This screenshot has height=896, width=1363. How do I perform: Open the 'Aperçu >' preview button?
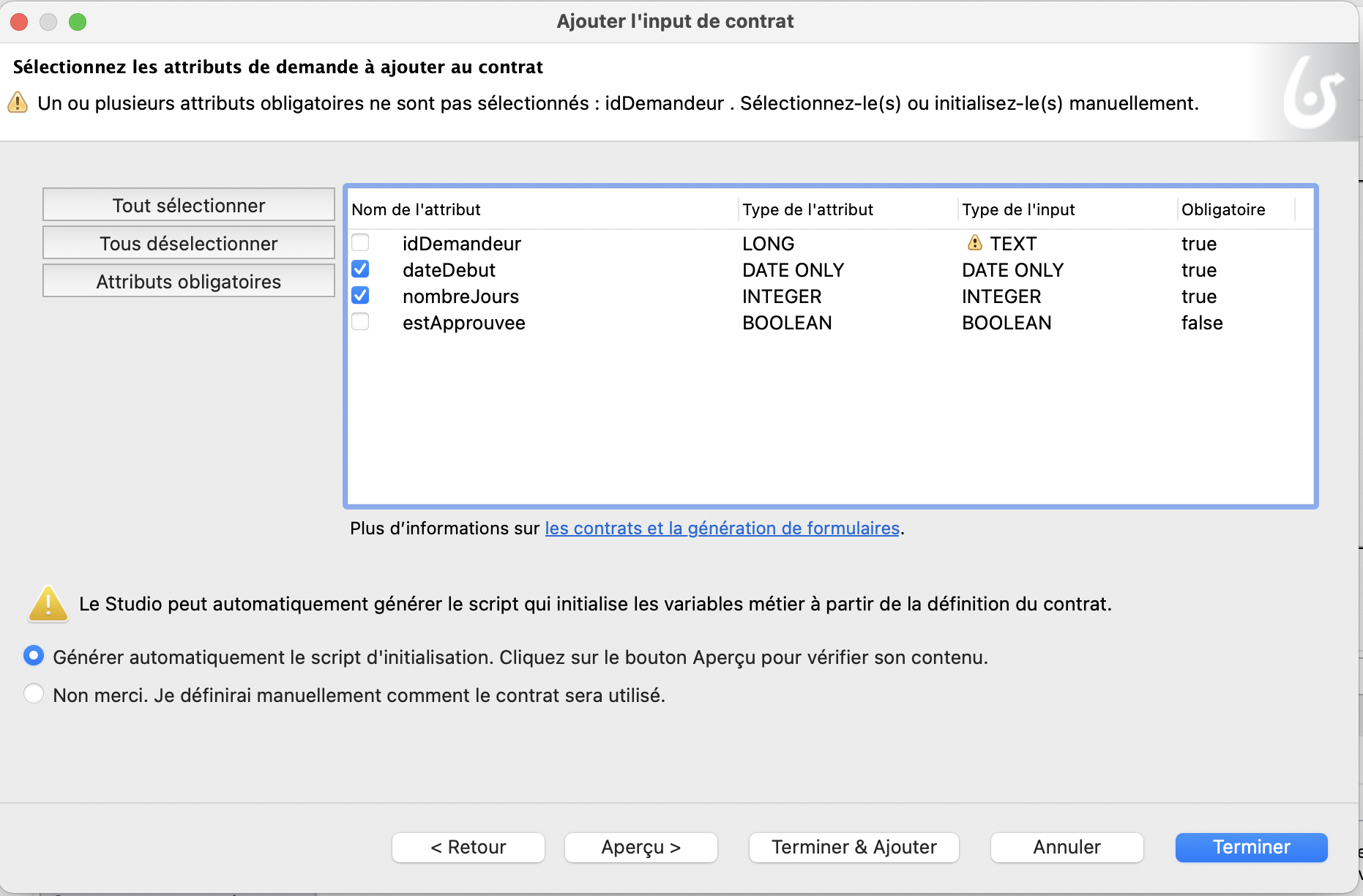coord(641,847)
